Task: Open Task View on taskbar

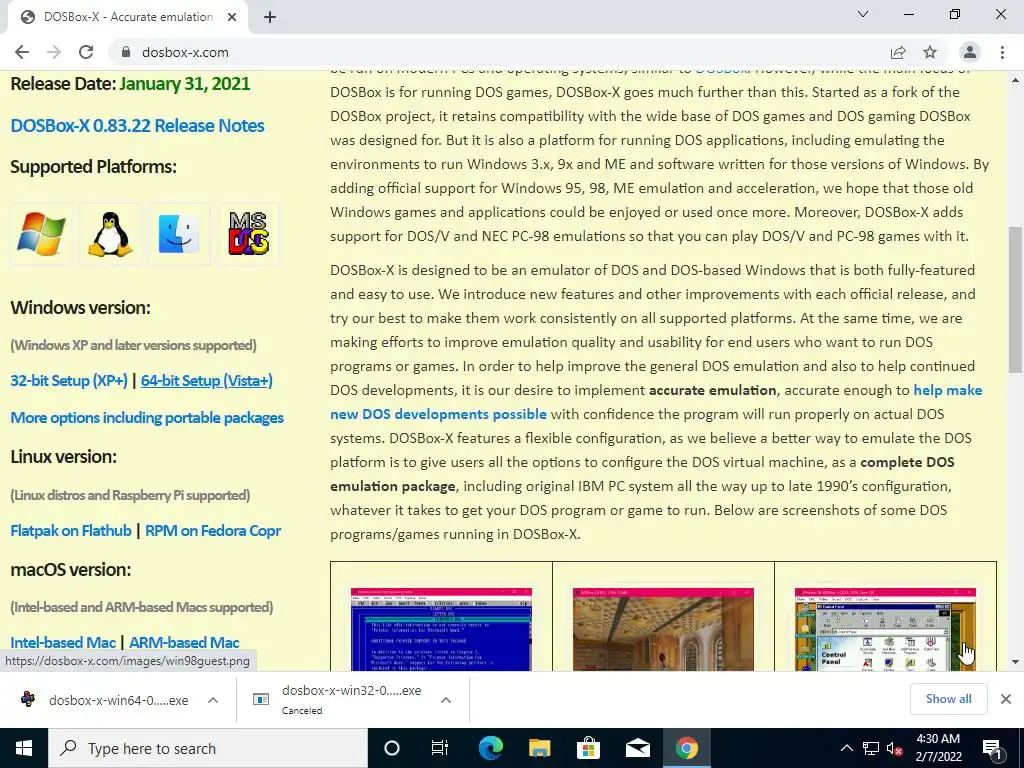Action: 440,748
